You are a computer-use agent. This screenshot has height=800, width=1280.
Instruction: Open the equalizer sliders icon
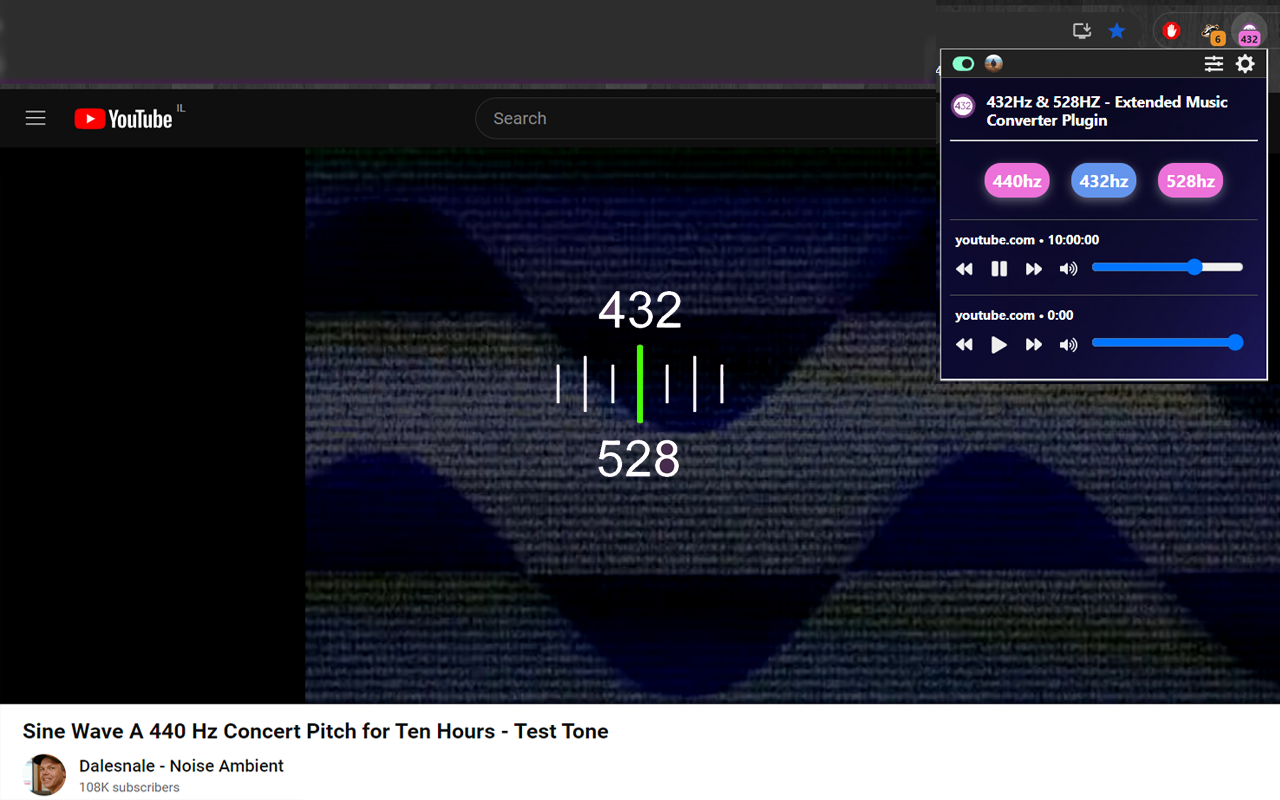[1213, 63]
